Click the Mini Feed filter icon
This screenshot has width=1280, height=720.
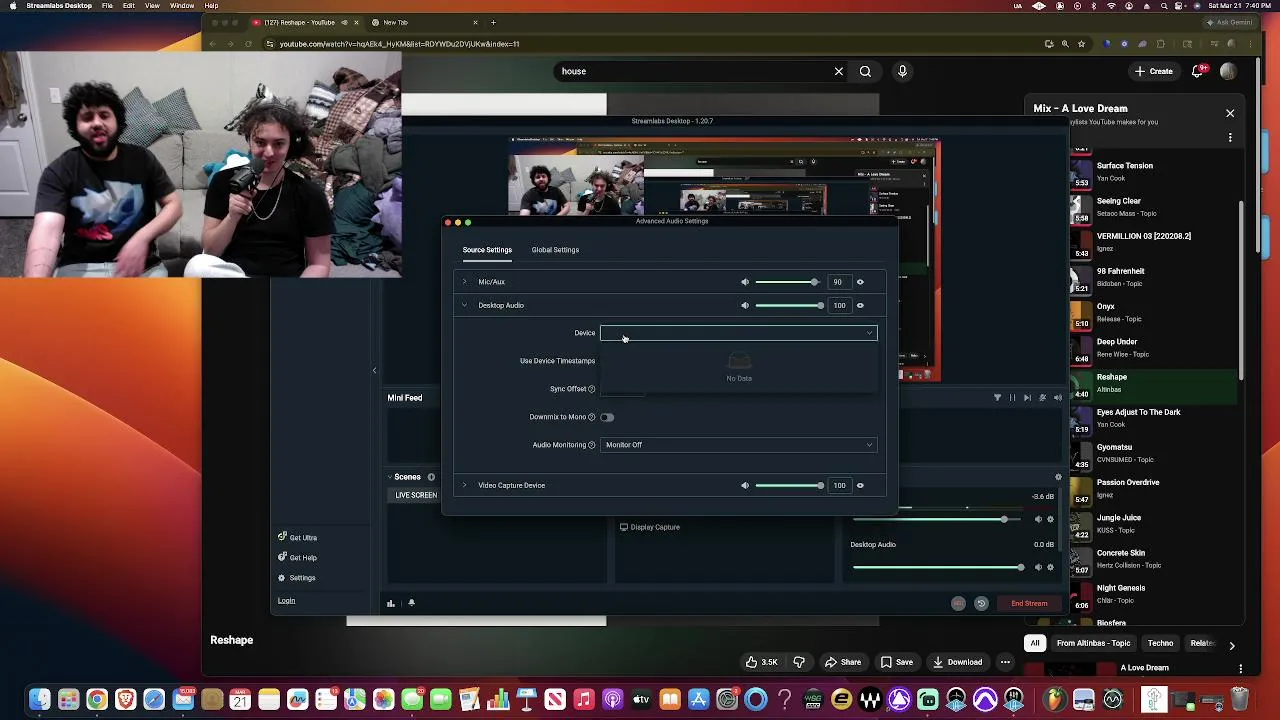997,398
